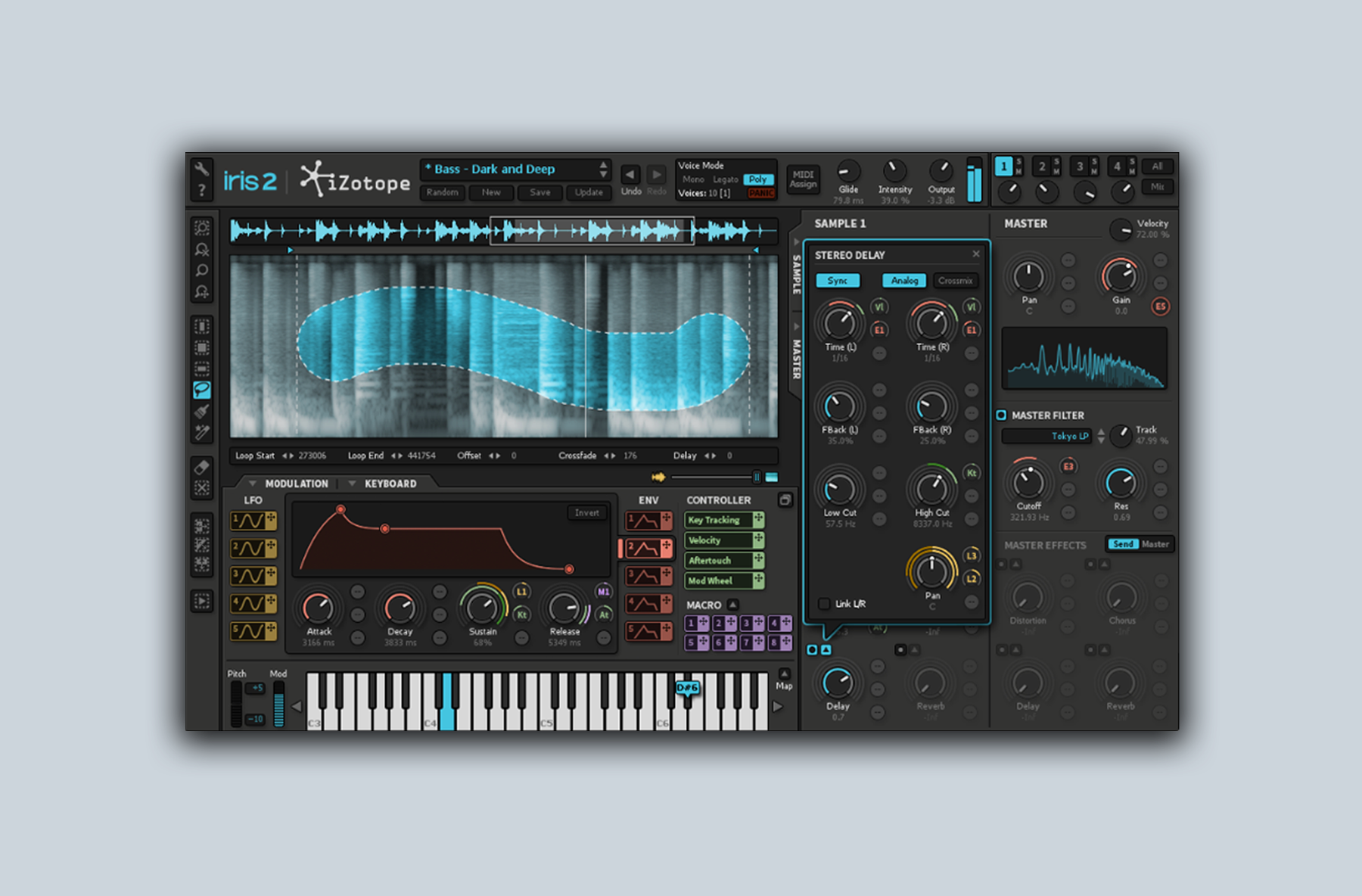Open the preset selector arrows
Screen dimensions: 1362x896
603,169
